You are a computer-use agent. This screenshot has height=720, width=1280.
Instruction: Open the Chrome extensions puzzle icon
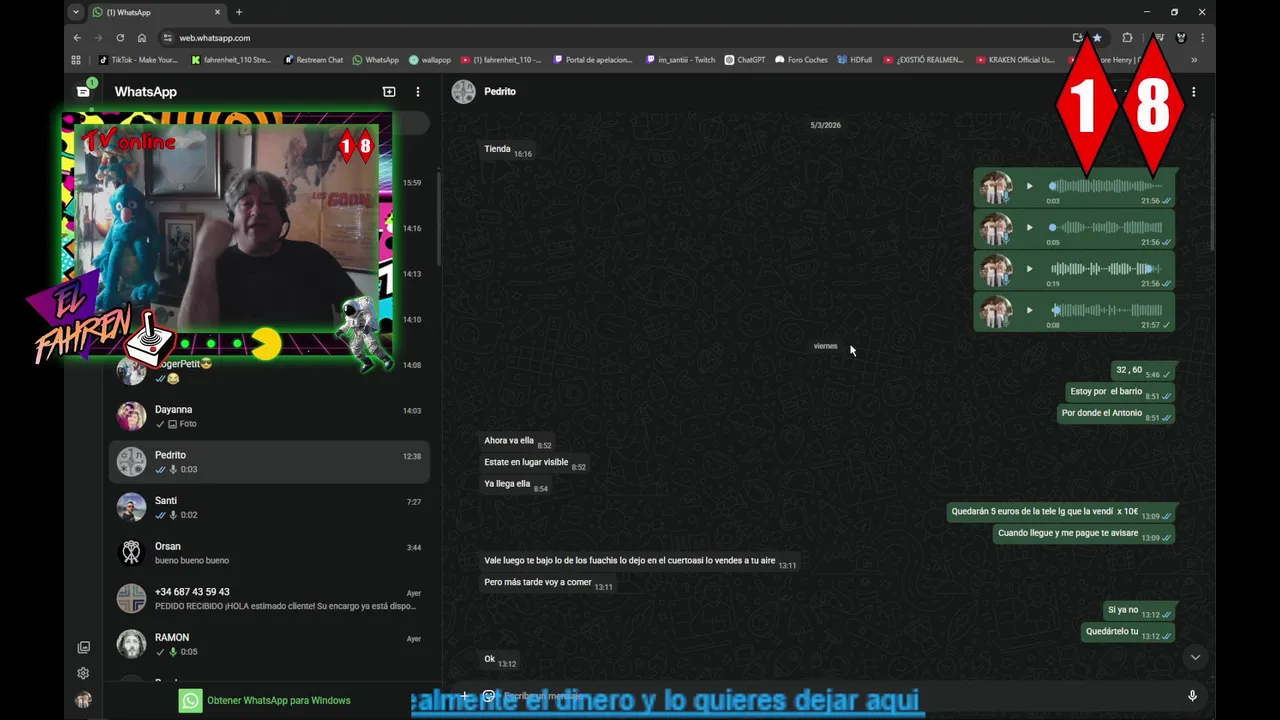pos(1127,38)
